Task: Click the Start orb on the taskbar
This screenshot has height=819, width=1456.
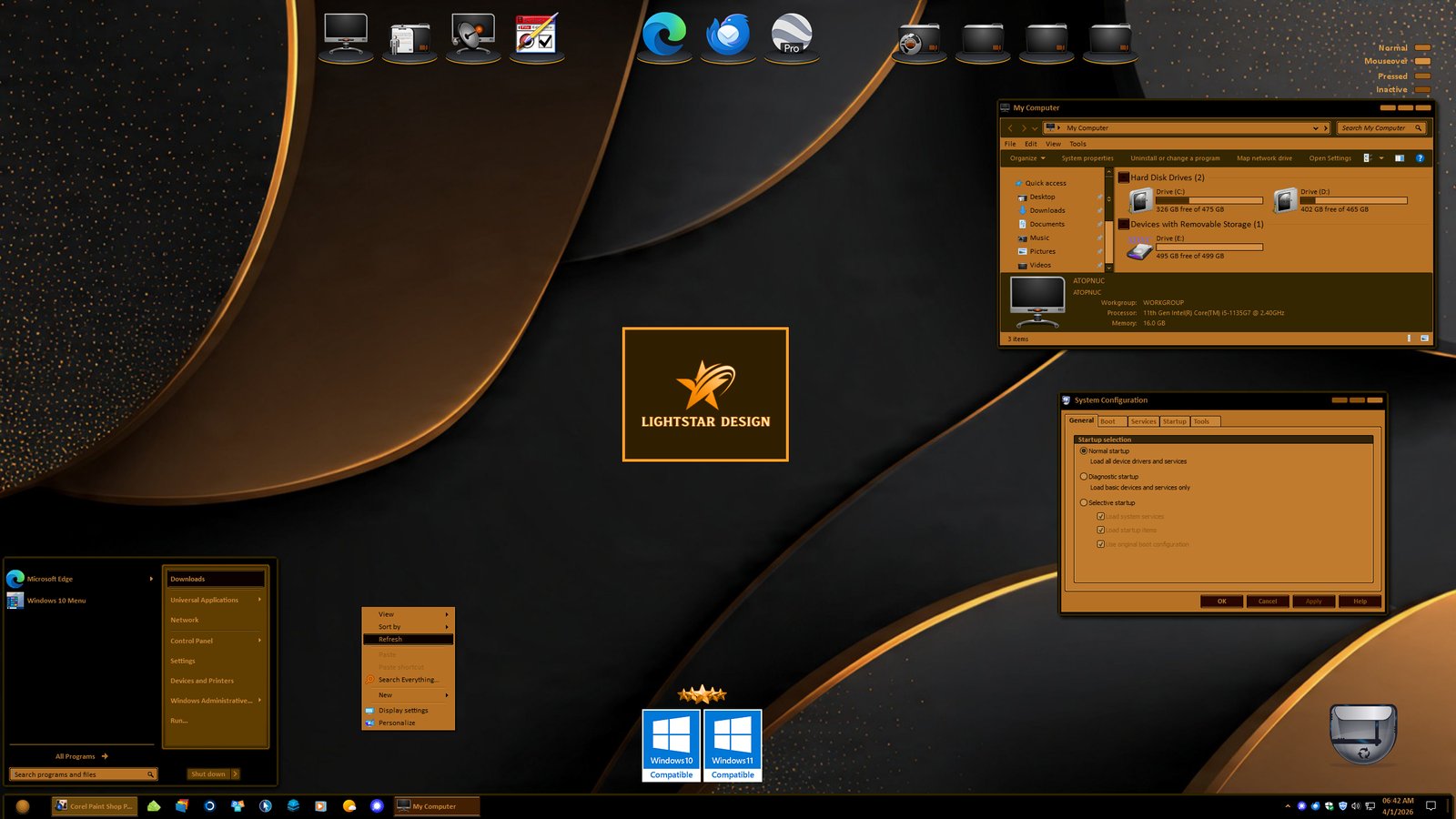Action: click(23, 806)
